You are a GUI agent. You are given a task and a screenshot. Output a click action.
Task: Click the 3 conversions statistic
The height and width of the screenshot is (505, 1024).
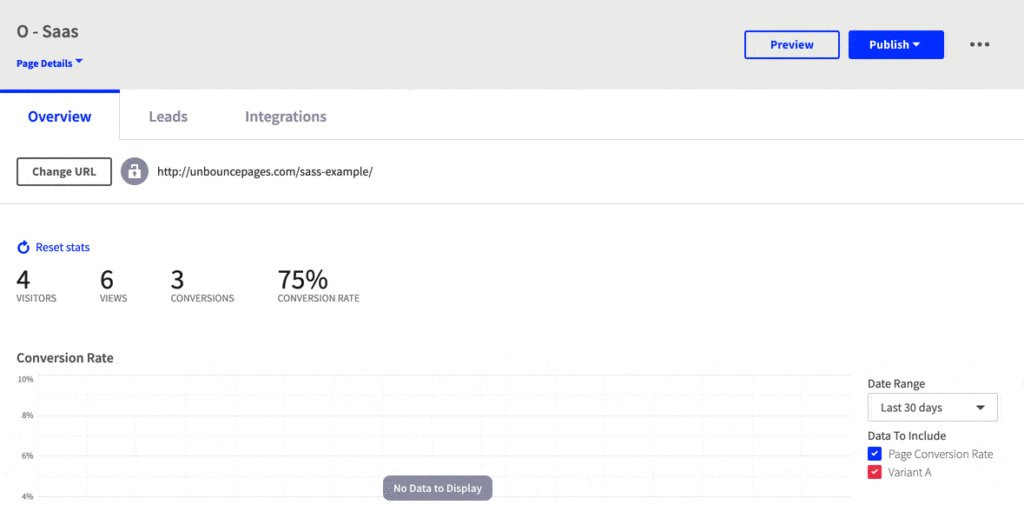click(x=202, y=286)
